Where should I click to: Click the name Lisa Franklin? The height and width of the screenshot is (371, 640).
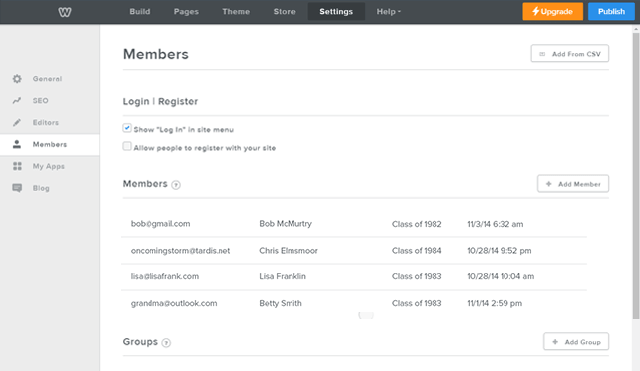282,276
